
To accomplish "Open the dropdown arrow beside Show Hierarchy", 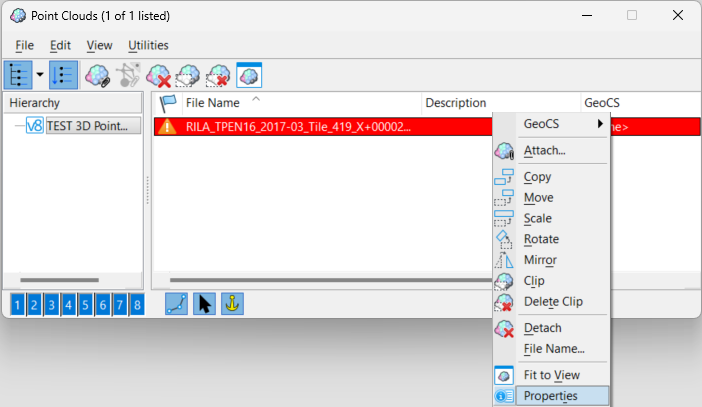I will tap(40, 75).
